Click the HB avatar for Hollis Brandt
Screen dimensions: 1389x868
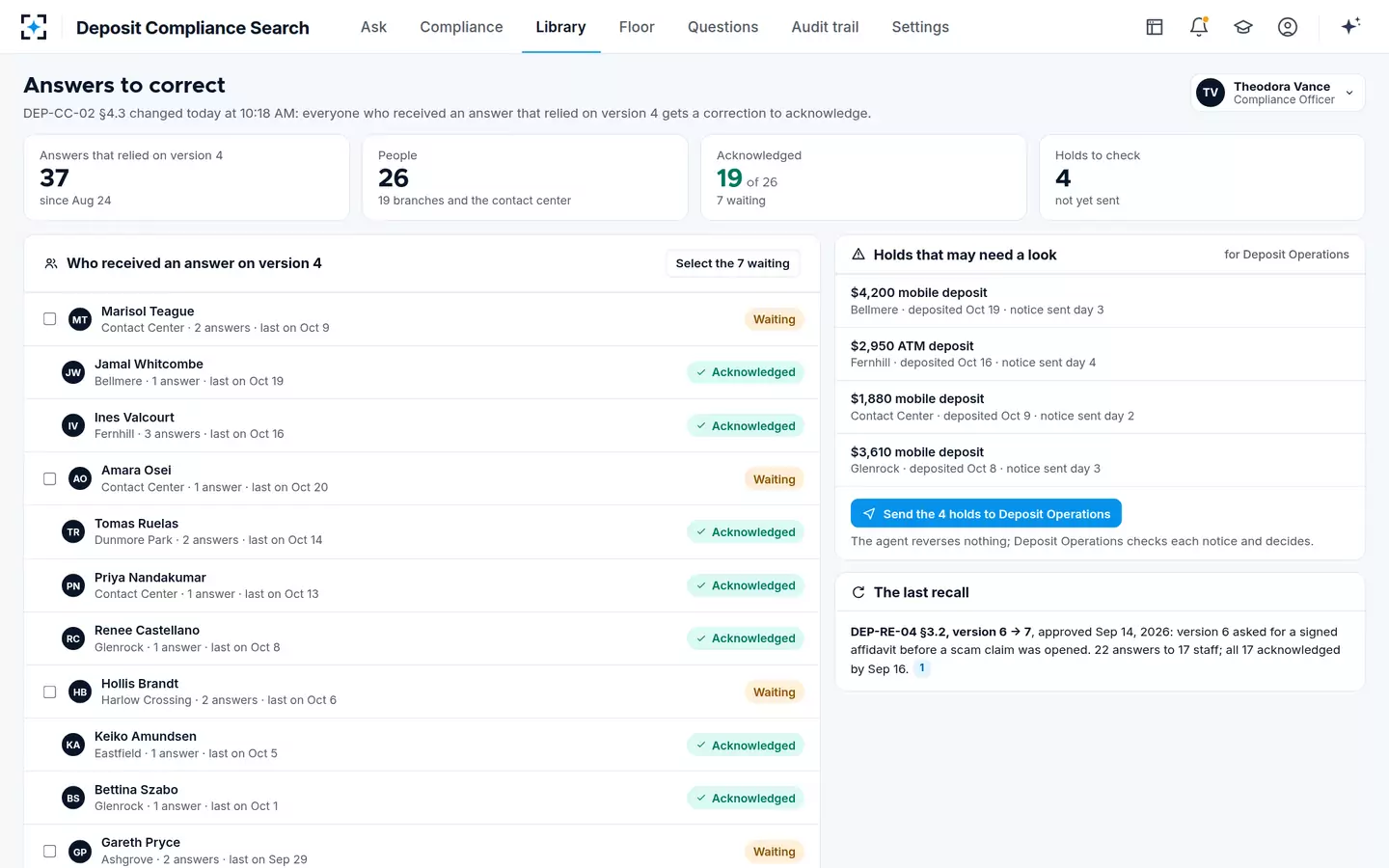click(80, 692)
